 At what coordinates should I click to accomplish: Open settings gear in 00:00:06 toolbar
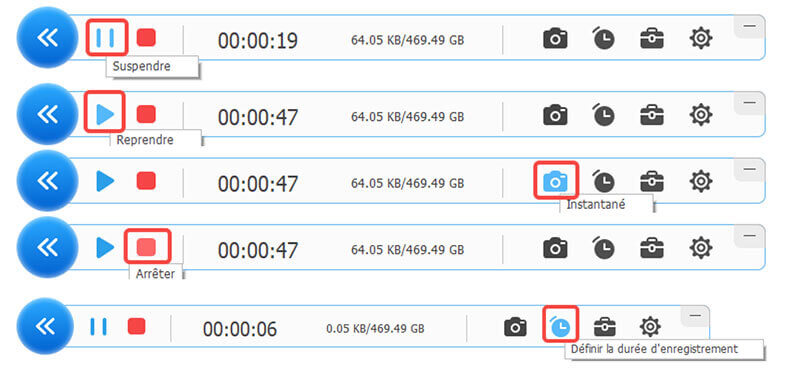click(650, 326)
